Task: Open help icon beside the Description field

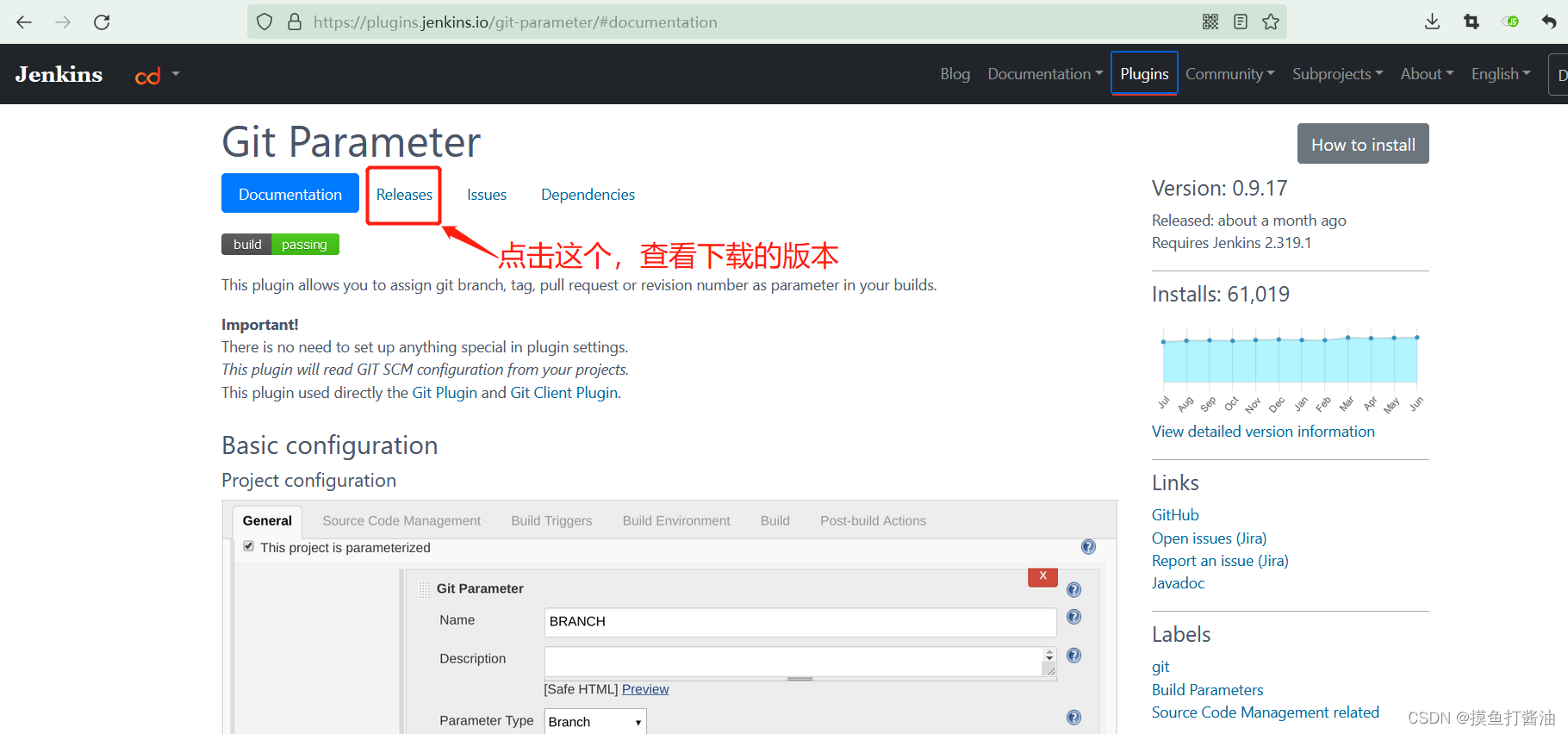Action: 1073,656
